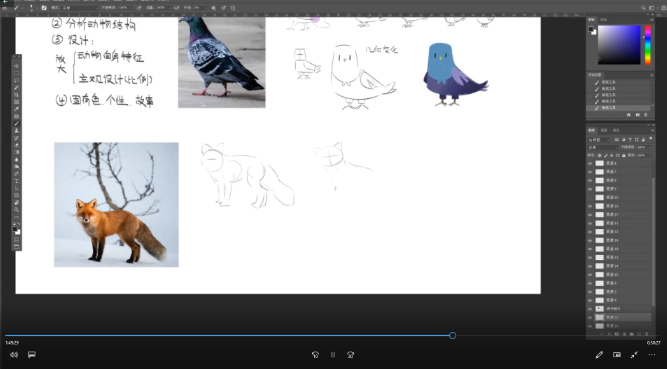The width and height of the screenshot is (667, 369).
Task: Select the Rectangular Marquee tool
Action: pos(17,73)
